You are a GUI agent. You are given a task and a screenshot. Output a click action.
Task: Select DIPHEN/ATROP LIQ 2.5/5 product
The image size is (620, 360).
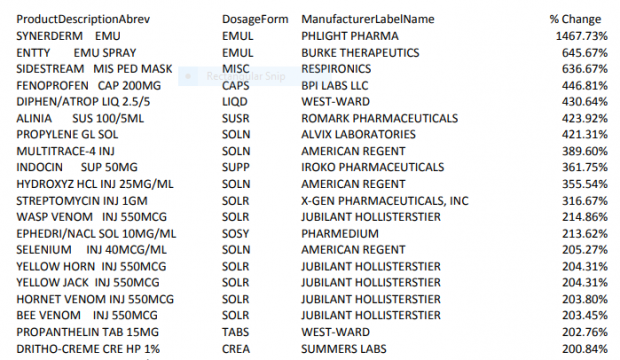coord(83,102)
